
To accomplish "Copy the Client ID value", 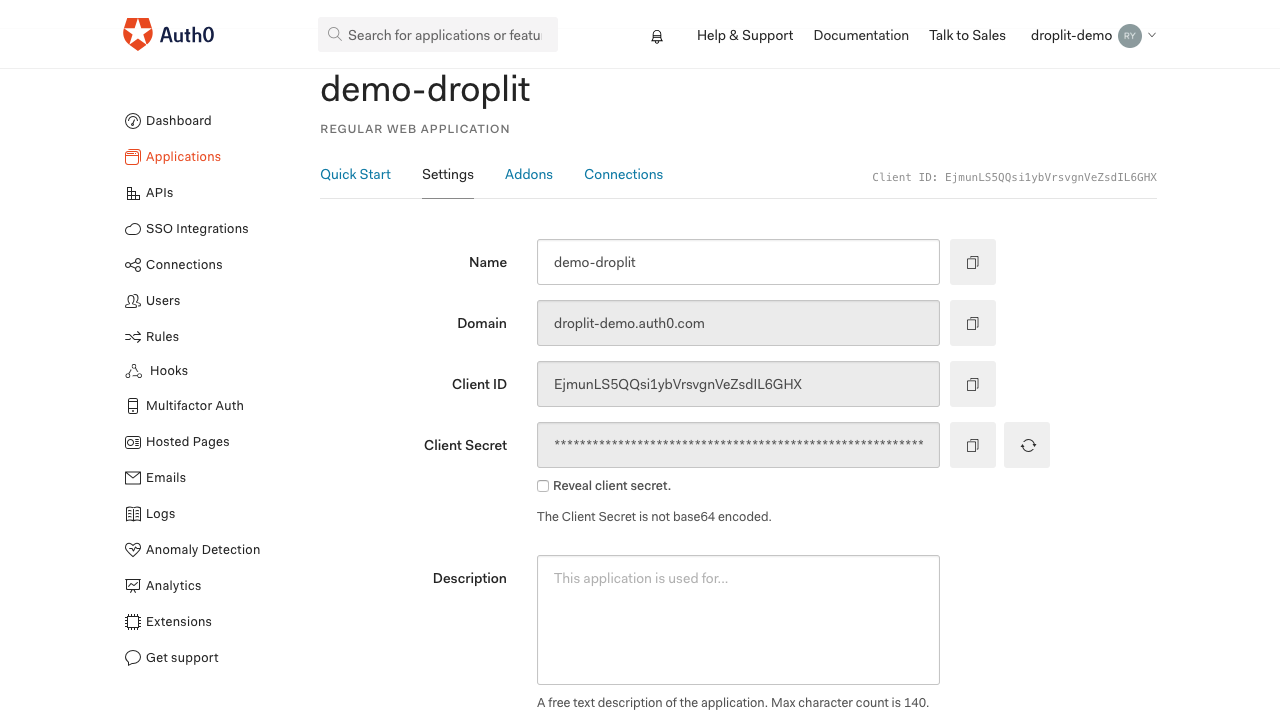I will [x=973, y=384].
